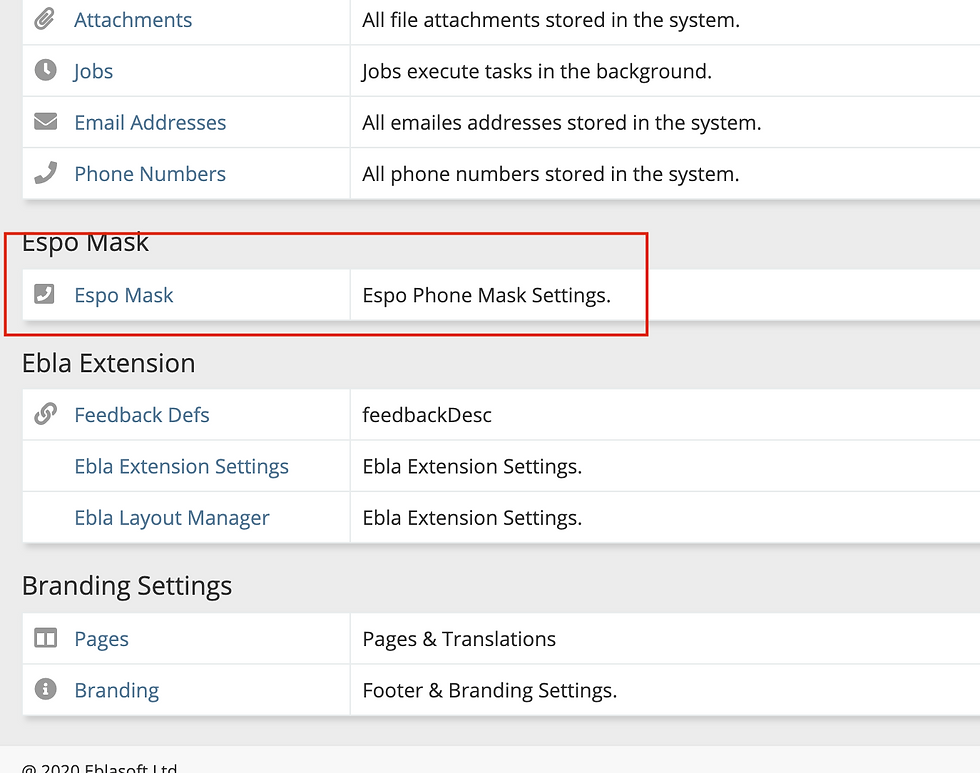The height and width of the screenshot is (773, 980).
Task: Open the Attachments management page
Action: [x=132, y=19]
